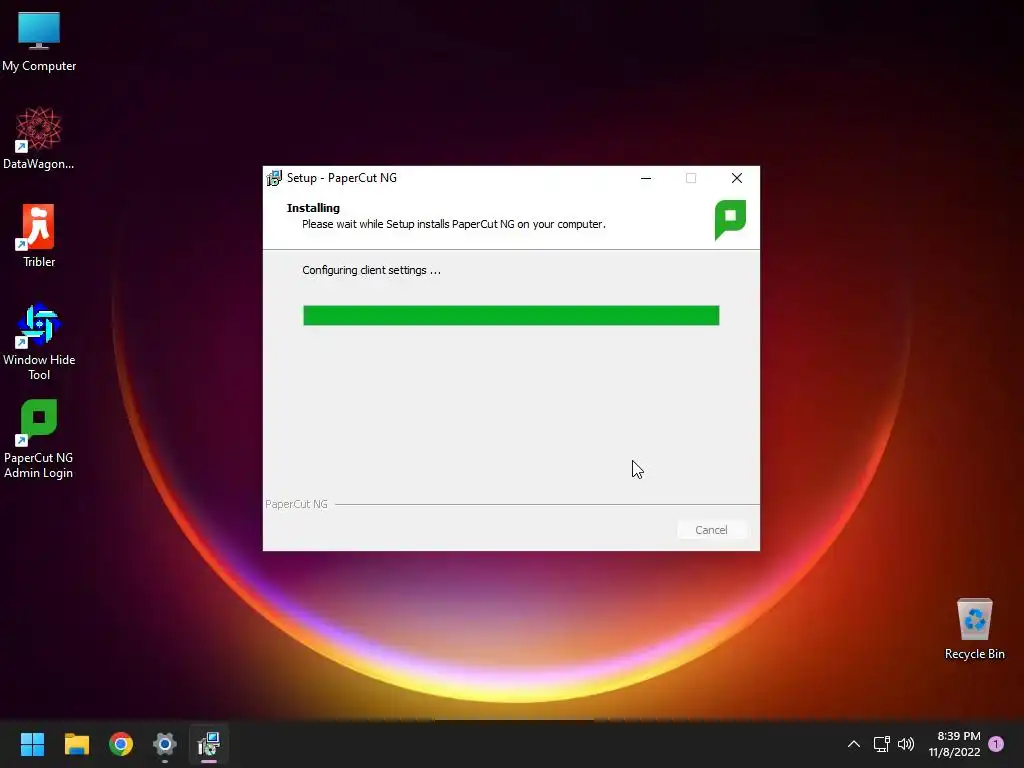The width and height of the screenshot is (1024, 768).
Task: Minimize the PaperCut NG setup window
Action: coord(646,178)
